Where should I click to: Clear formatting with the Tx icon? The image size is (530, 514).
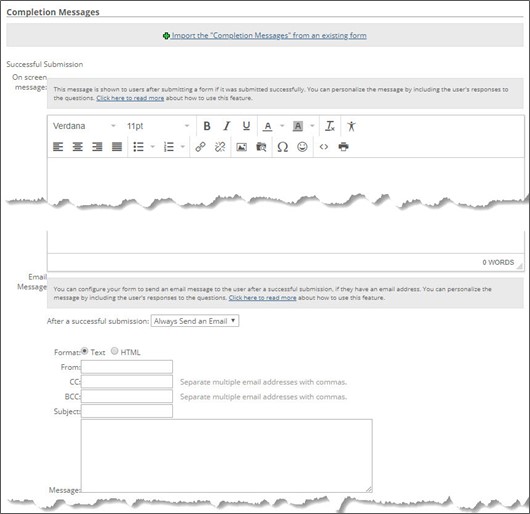330,126
